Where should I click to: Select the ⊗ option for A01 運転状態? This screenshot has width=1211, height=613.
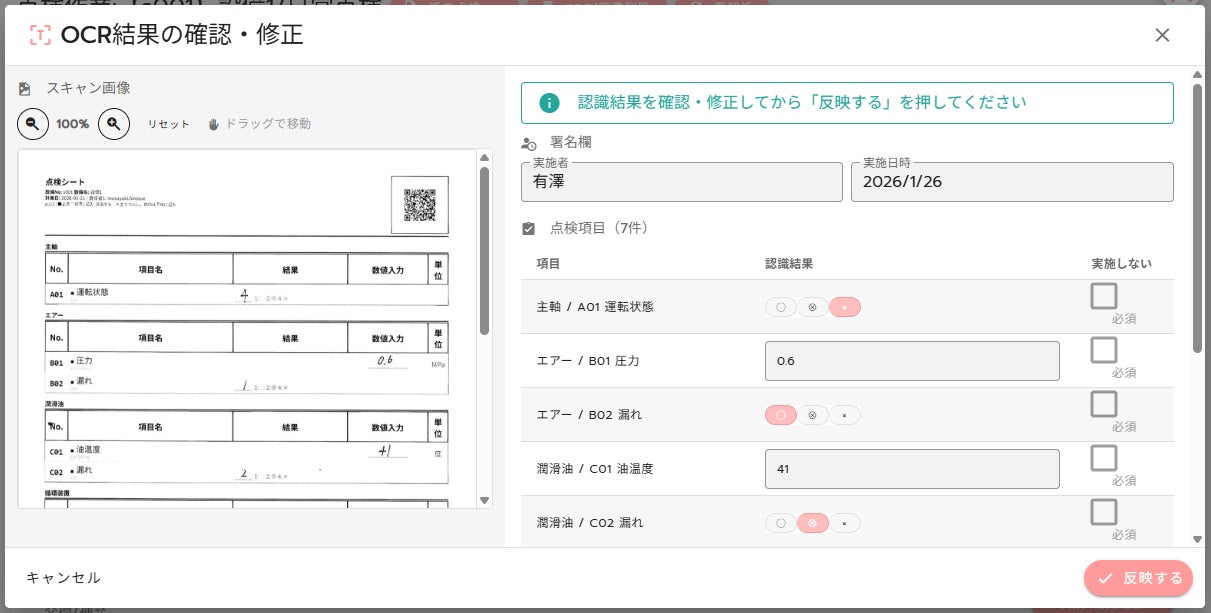(x=813, y=307)
